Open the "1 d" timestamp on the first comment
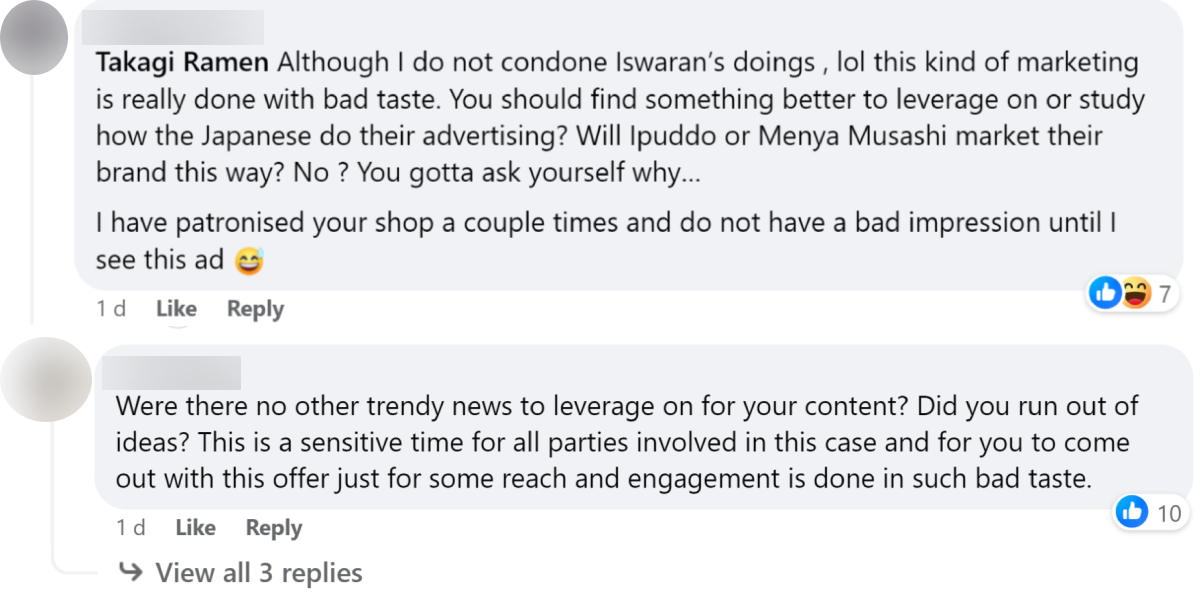This screenshot has width=1200, height=597. (111, 309)
